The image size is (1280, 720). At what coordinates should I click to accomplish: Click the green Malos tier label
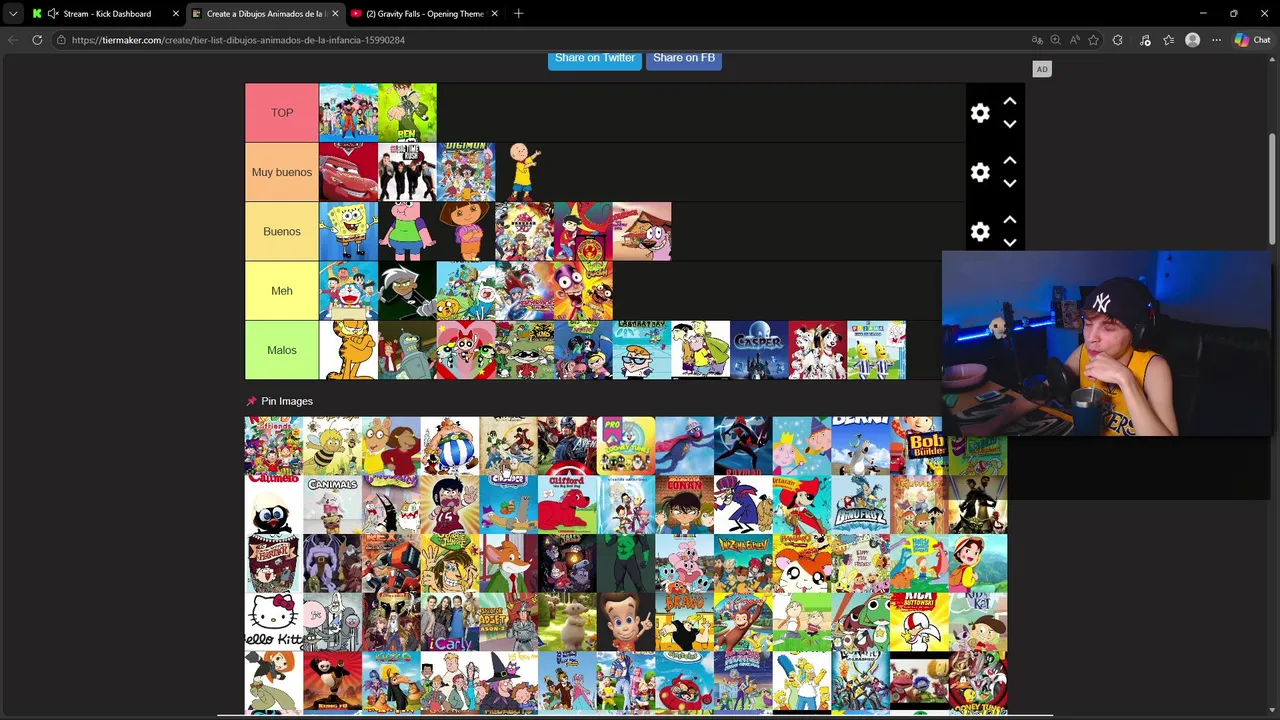tap(282, 350)
